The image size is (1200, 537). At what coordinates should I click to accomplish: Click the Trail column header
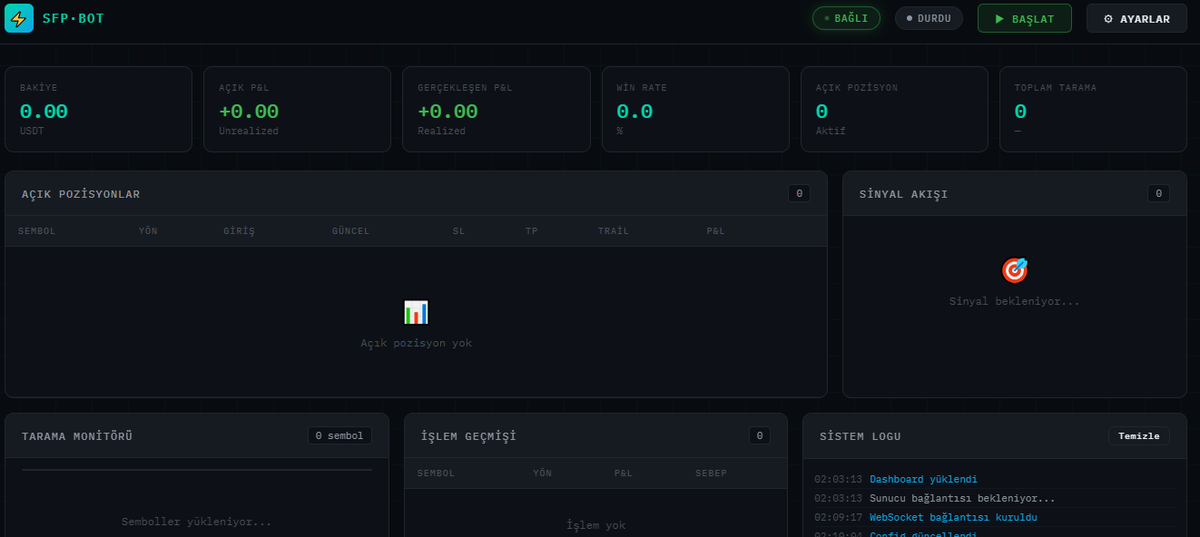613,231
